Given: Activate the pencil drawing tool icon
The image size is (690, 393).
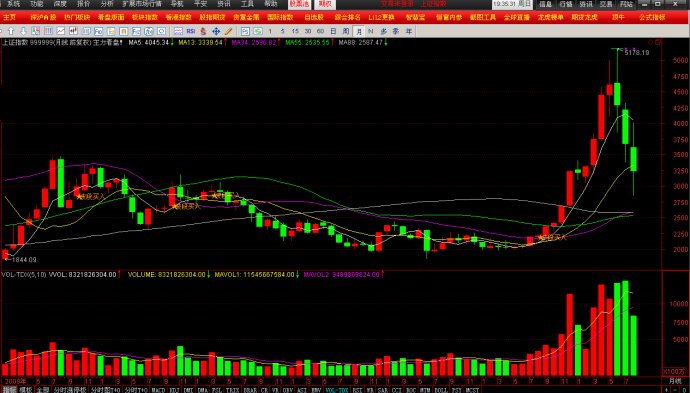Looking at the screenshot, I should click(x=228, y=31).
